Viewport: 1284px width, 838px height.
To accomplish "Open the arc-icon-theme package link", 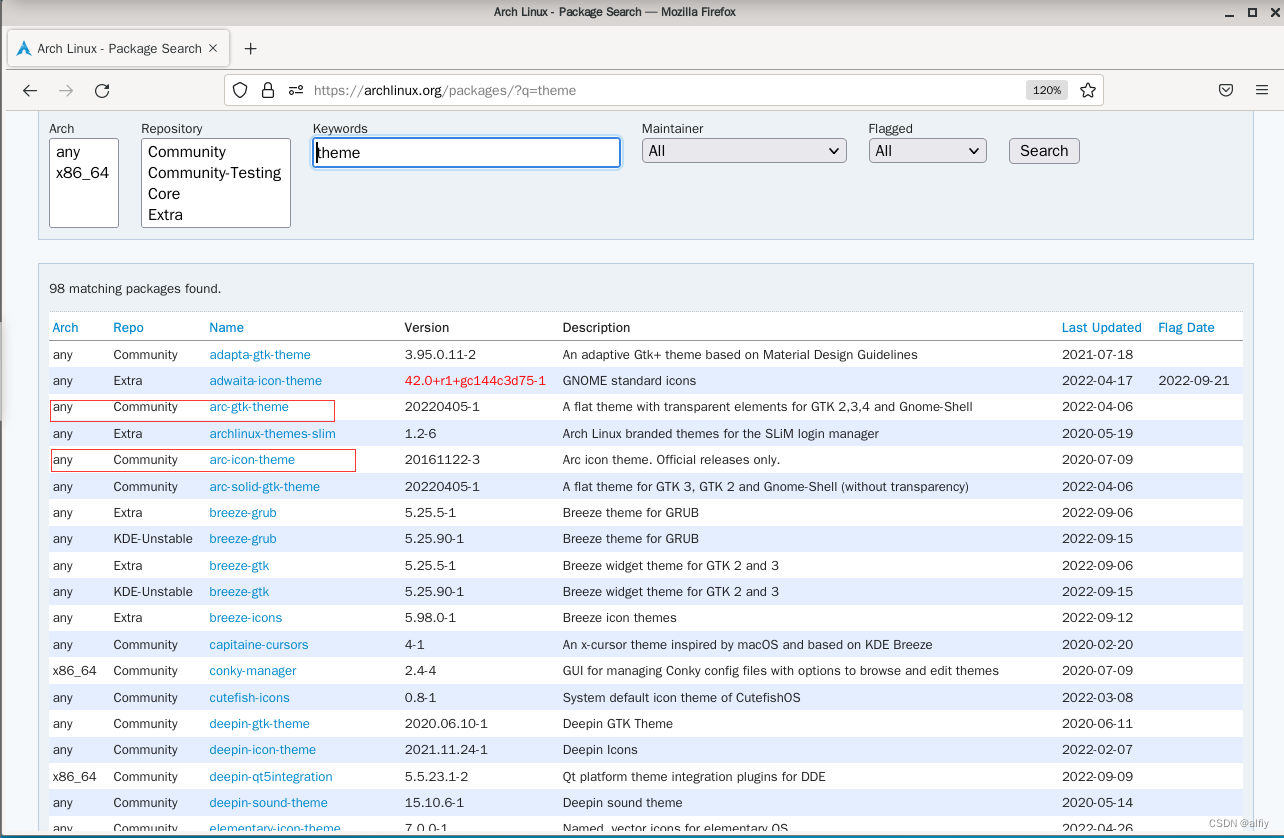I will (252, 460).
